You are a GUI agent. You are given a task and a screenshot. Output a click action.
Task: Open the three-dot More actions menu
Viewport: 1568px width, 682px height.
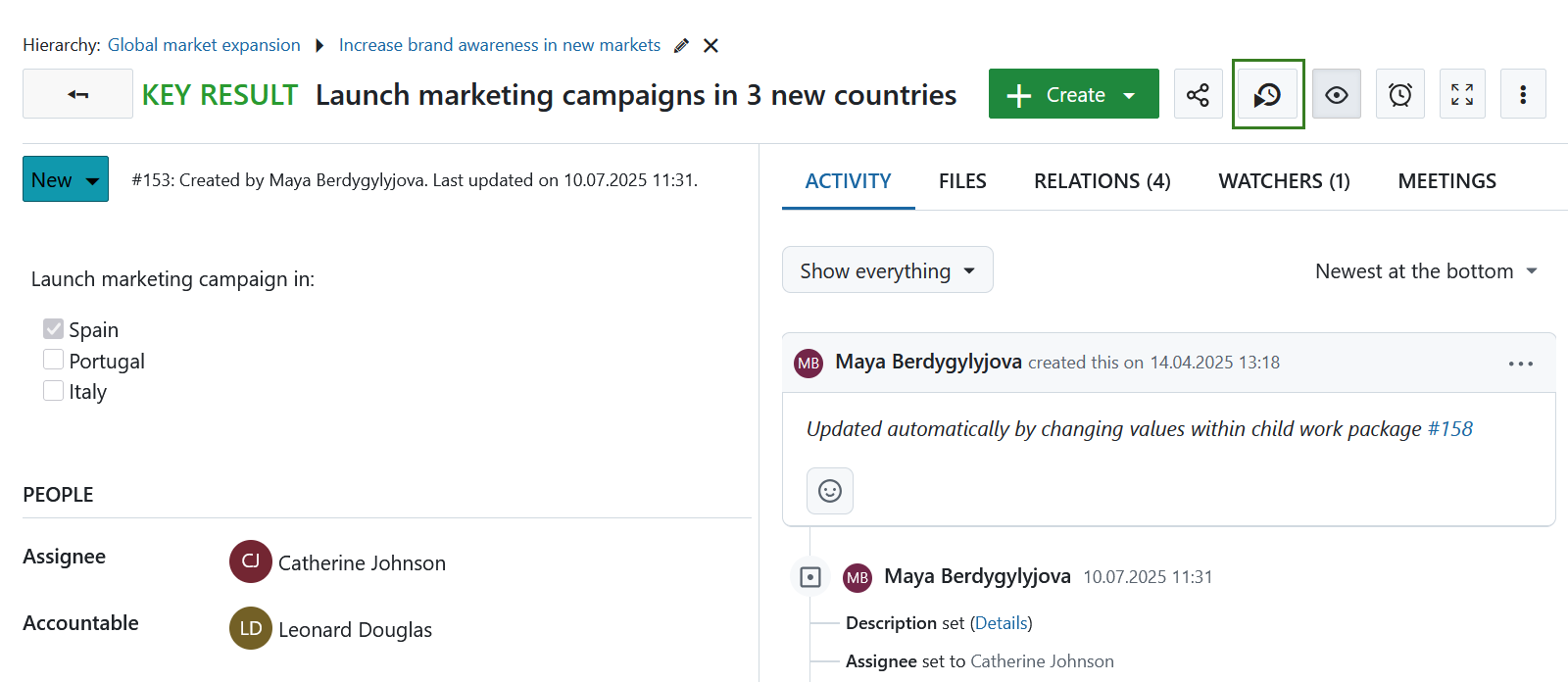click(1522, 94)
